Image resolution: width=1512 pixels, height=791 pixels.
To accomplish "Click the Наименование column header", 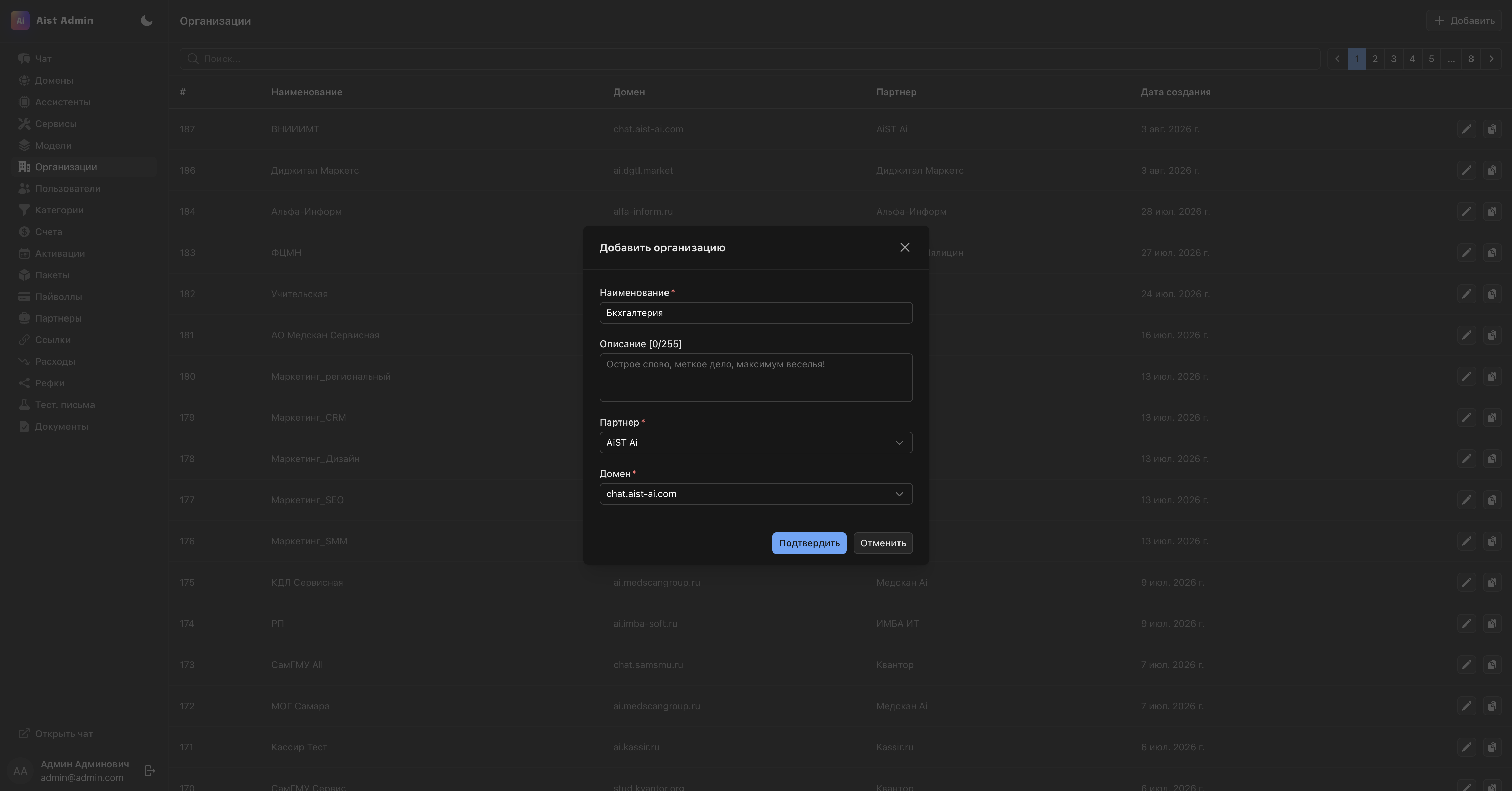I will point(306,92).
